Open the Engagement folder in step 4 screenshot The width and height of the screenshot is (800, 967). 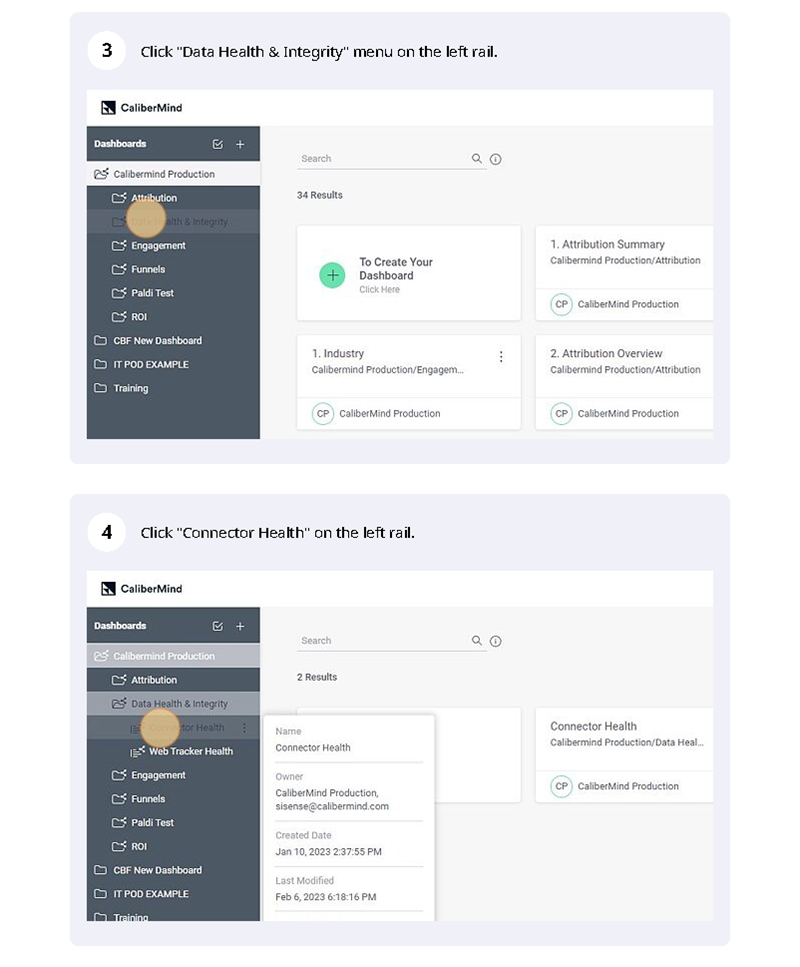[173, 775]
